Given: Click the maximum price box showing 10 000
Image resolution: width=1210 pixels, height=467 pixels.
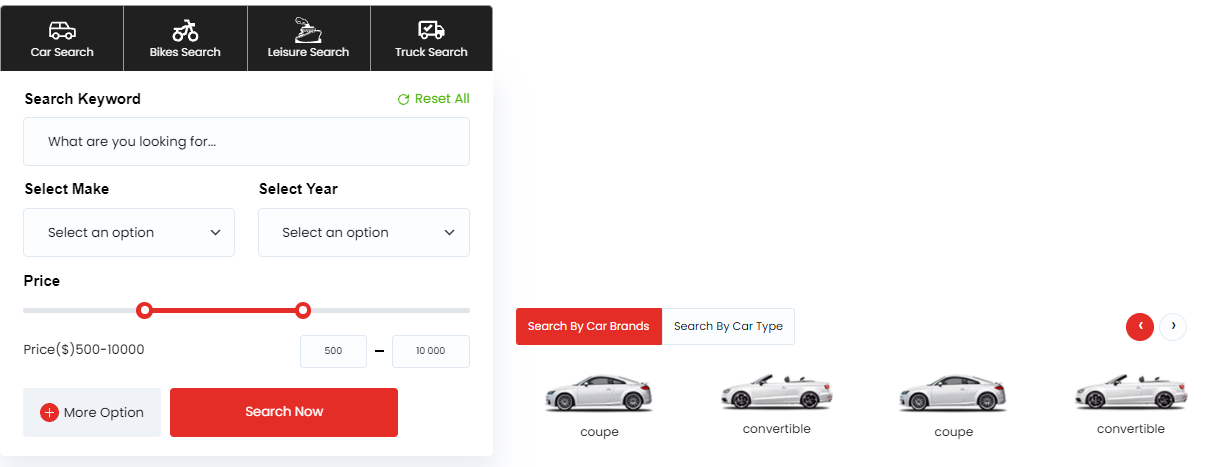Looking at the screenshot, I should 431,351.
